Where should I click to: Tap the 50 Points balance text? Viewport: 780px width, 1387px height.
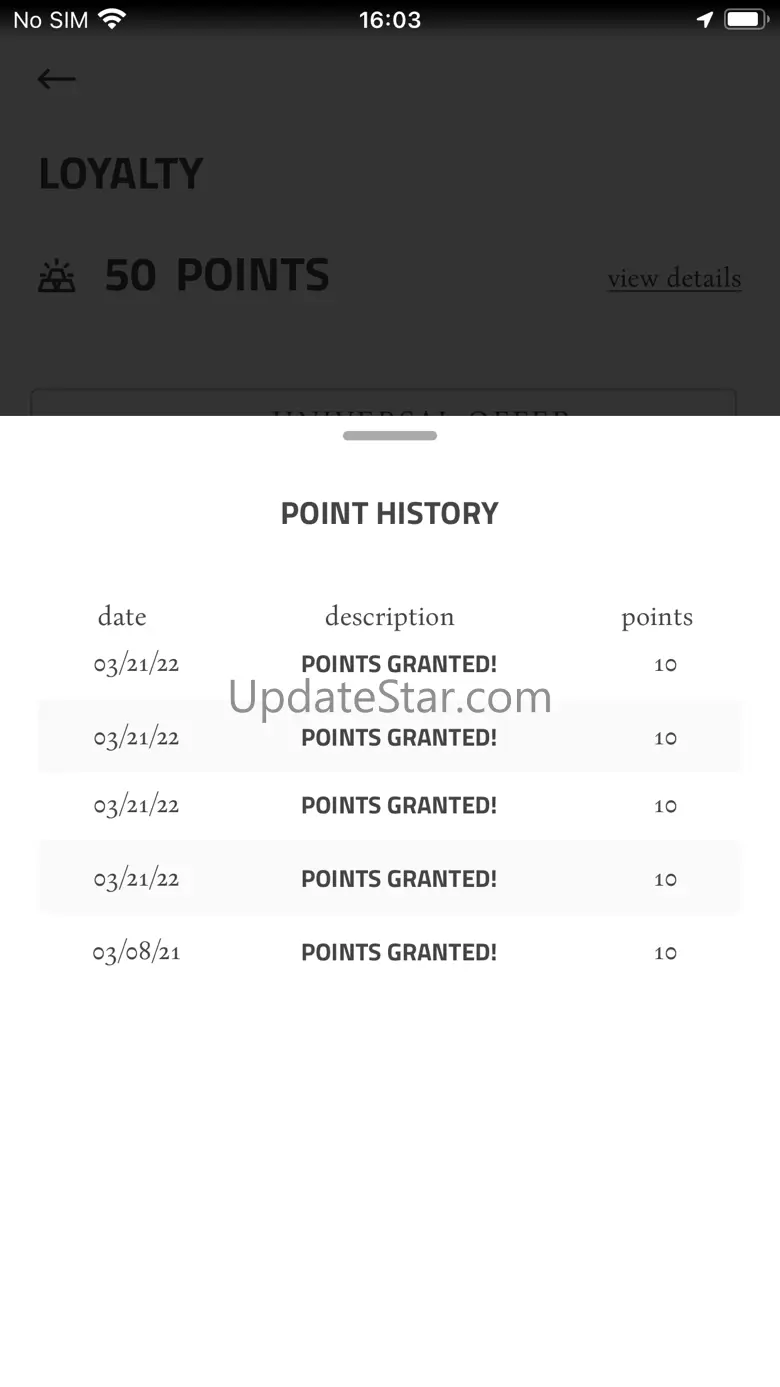click(x=217, y=276)
